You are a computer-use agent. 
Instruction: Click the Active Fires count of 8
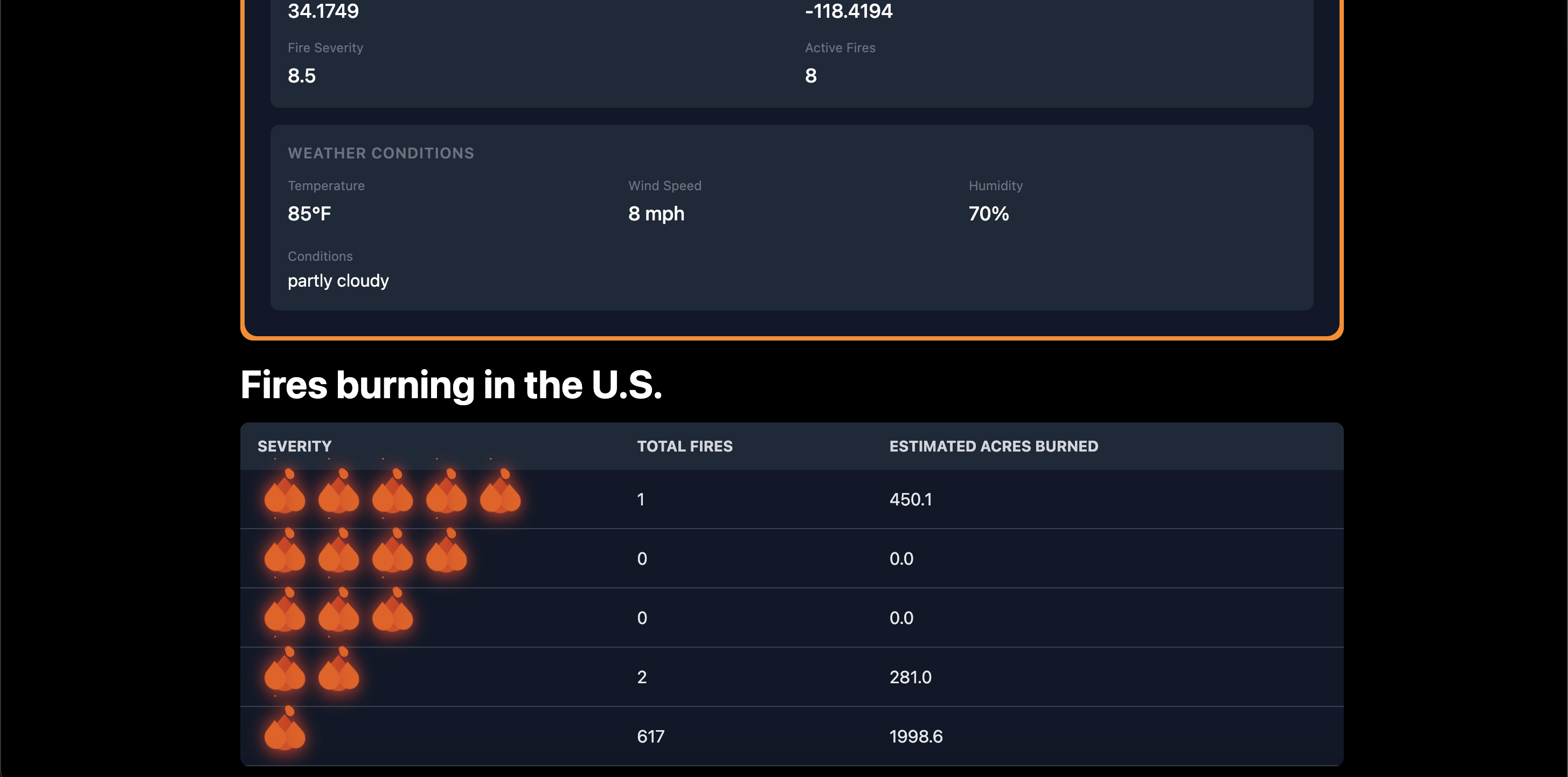[x=810, y=75]
